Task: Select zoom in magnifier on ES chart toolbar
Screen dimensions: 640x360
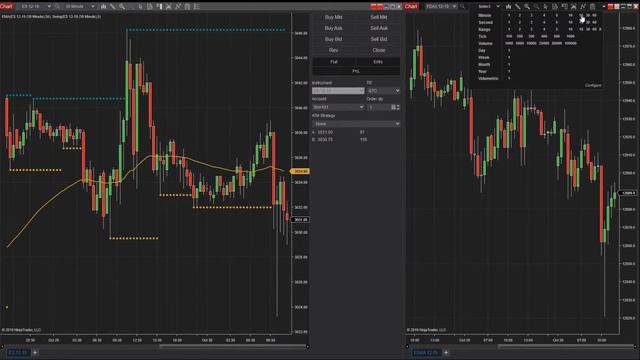Action: (x=122, y=7)
